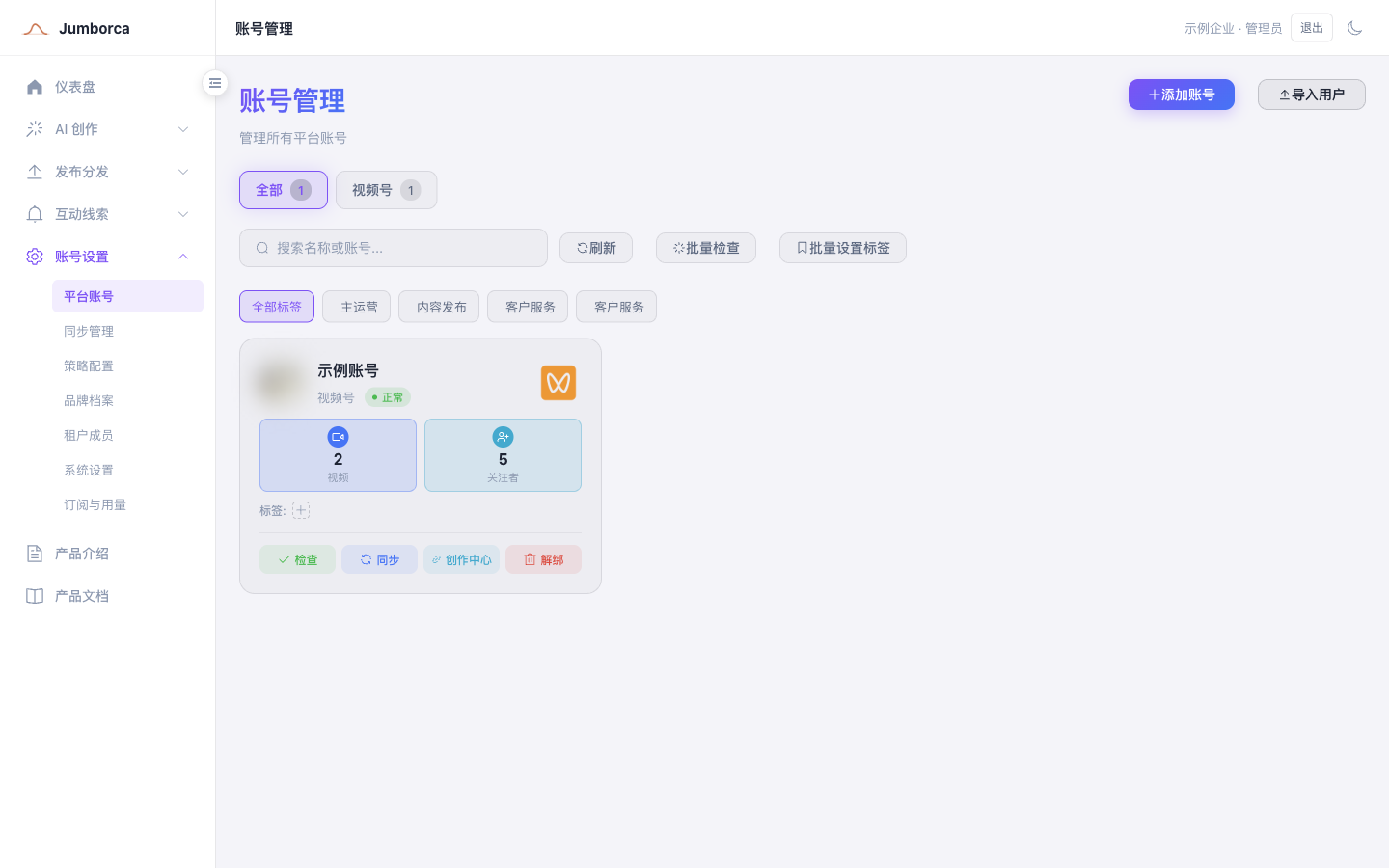The image size is (1389, 868).
Task: Click the 同步 button on 示例账号 card
Action: (379, 559)
